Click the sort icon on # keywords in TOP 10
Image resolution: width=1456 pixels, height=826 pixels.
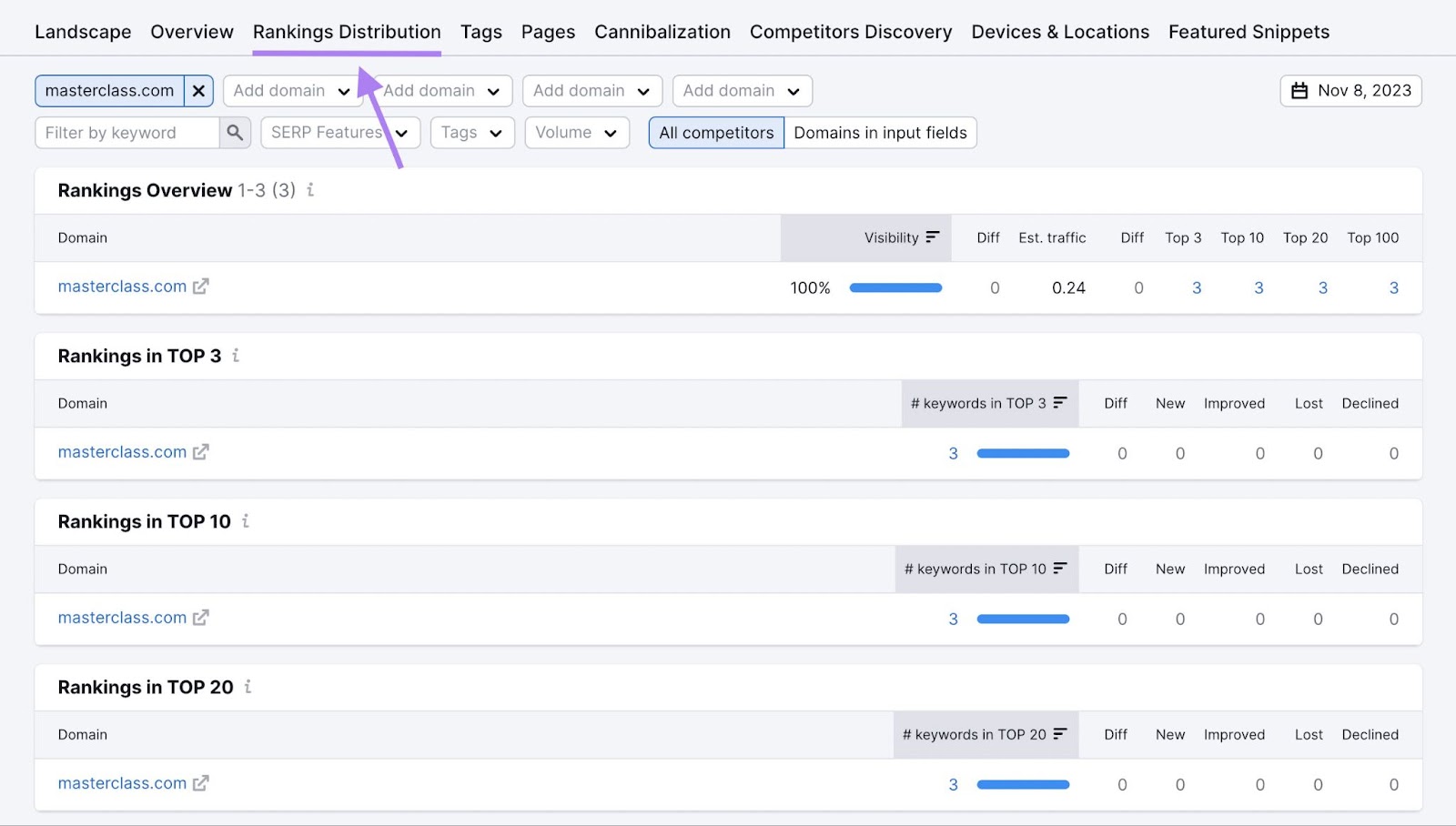pyautogui.click(x=1060, y=569)
